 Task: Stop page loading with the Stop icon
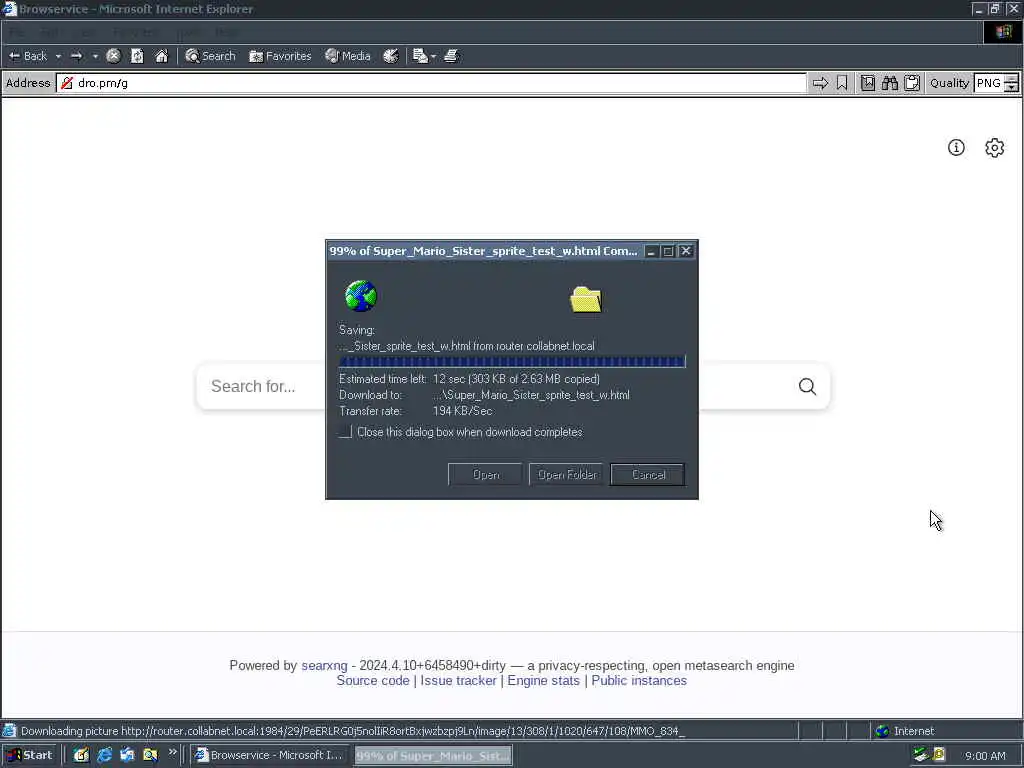click(x=113, y=56)
